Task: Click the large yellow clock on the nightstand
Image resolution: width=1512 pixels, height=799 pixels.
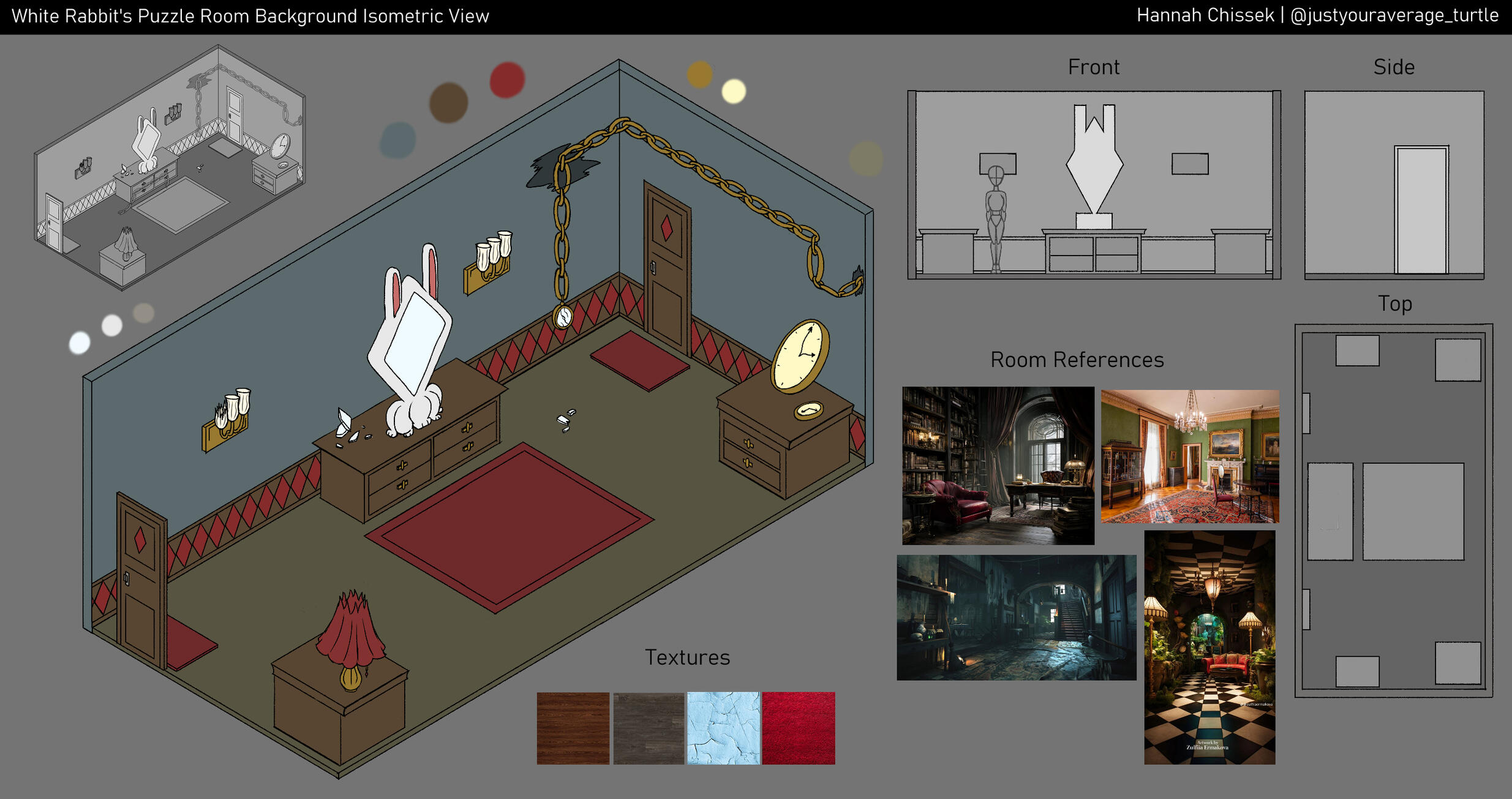Action: click(x=800, y=356)
